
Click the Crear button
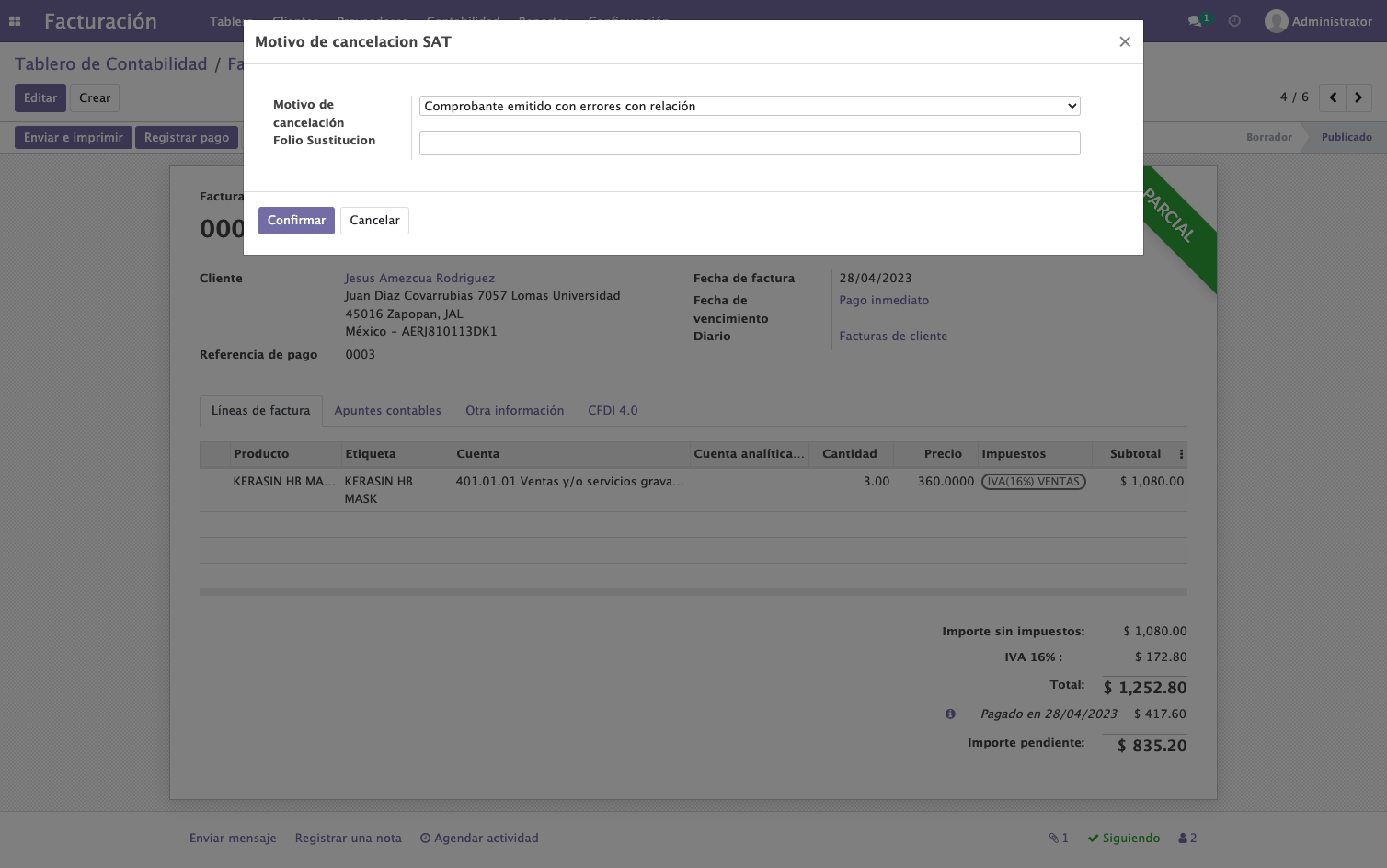(95, 98)
